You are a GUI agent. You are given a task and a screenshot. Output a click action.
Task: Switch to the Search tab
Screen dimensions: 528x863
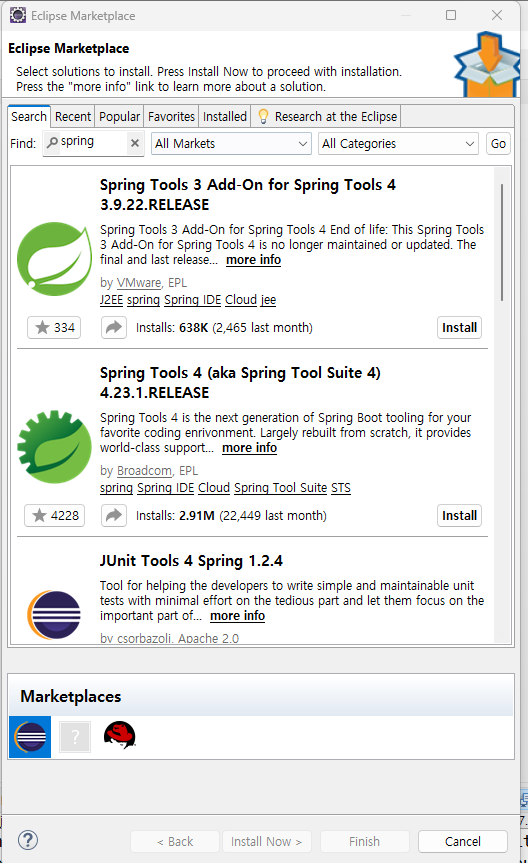[29, 117]
